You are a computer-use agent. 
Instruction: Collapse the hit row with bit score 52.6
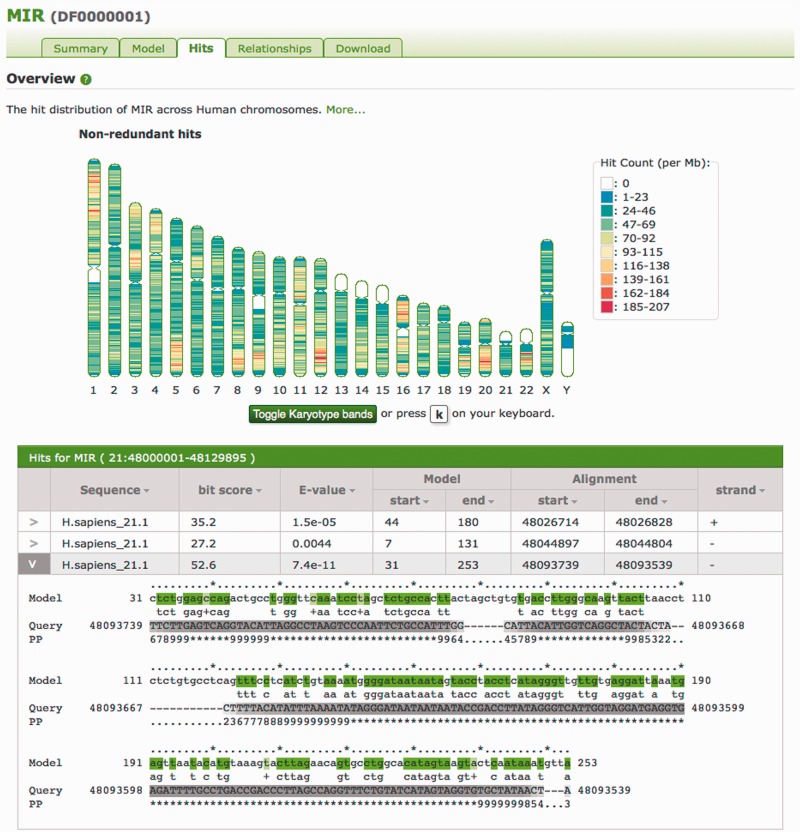pyautogui.click(x=34, y=565)
